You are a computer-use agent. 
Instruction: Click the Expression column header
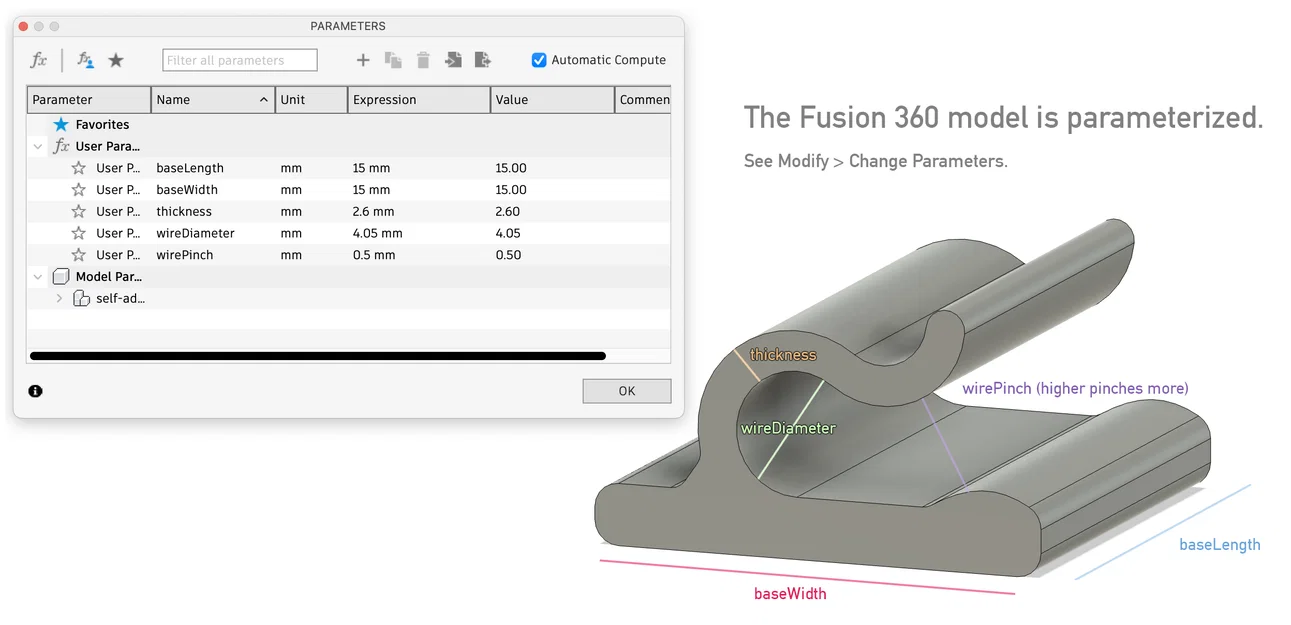tap(420, 100)
